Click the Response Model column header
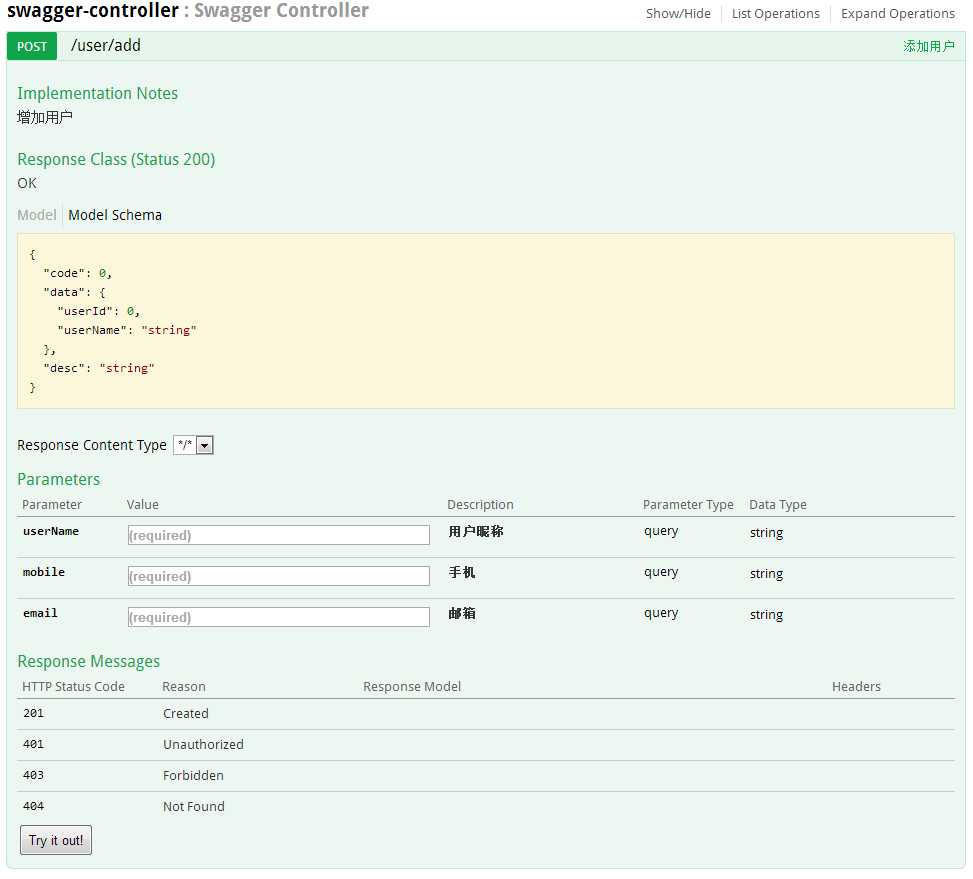The image size is (973, 879). (x=412, y=687)
